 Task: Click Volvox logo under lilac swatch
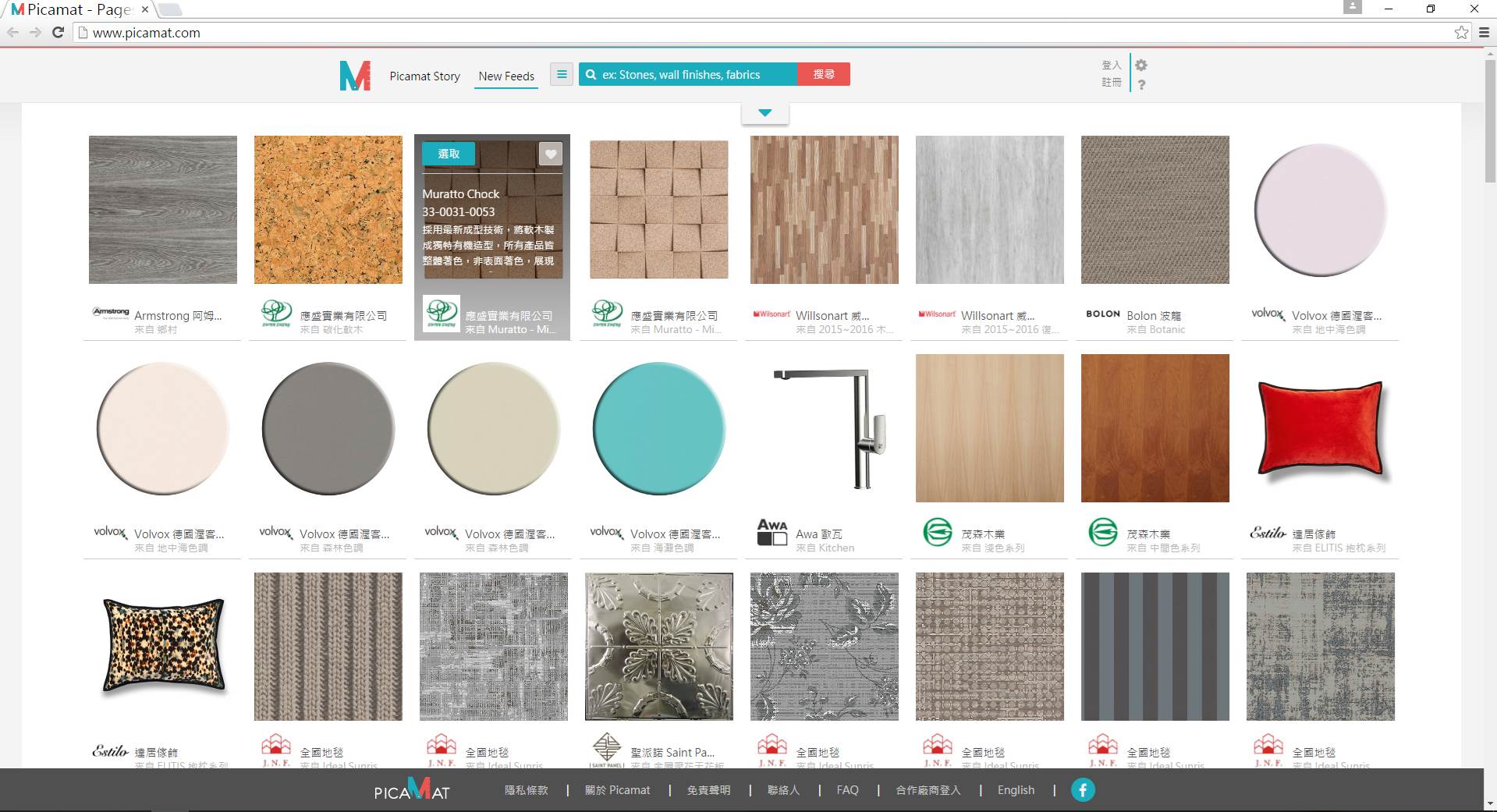[x=1268, y=314]
